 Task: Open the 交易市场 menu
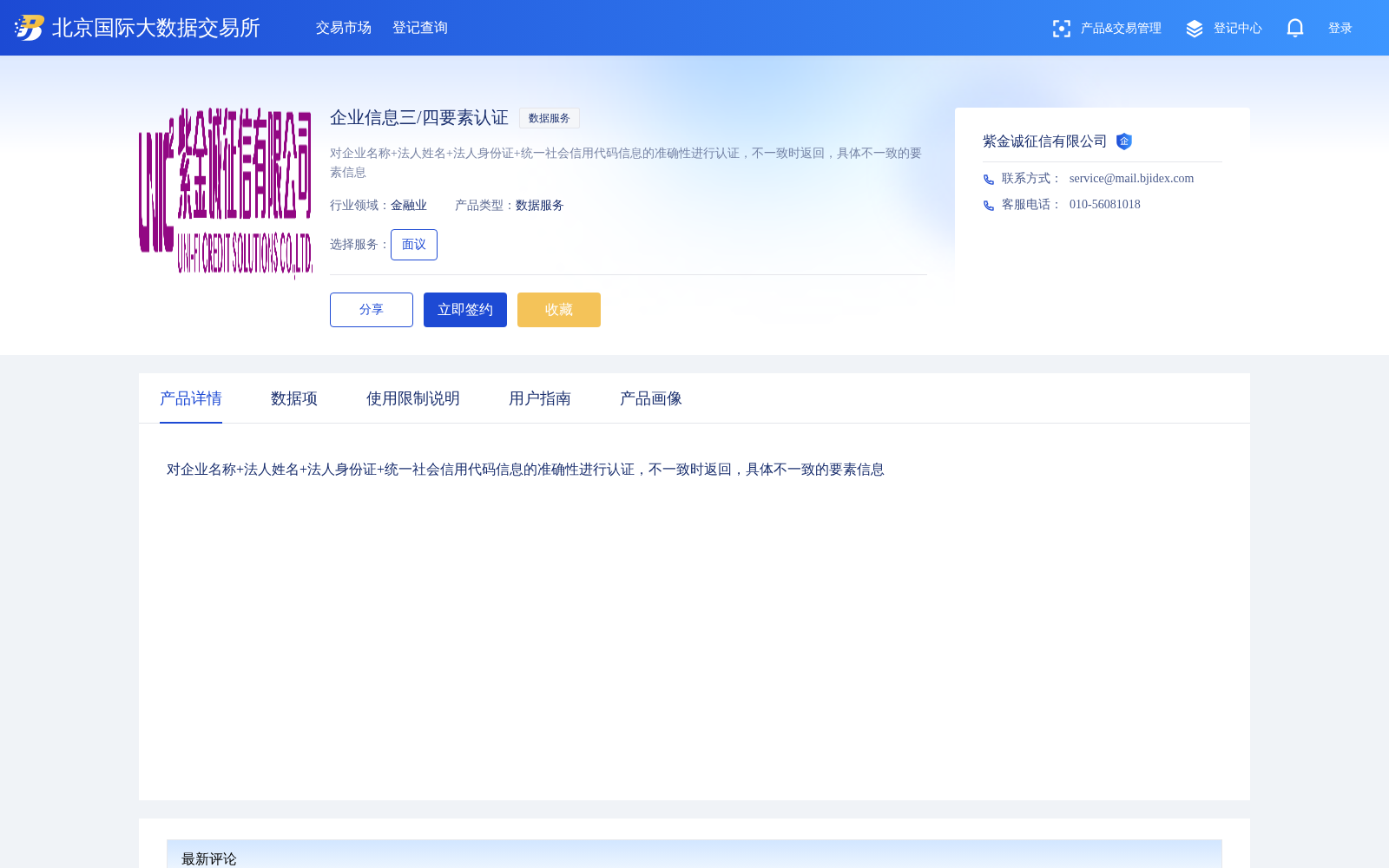(344, 28)
